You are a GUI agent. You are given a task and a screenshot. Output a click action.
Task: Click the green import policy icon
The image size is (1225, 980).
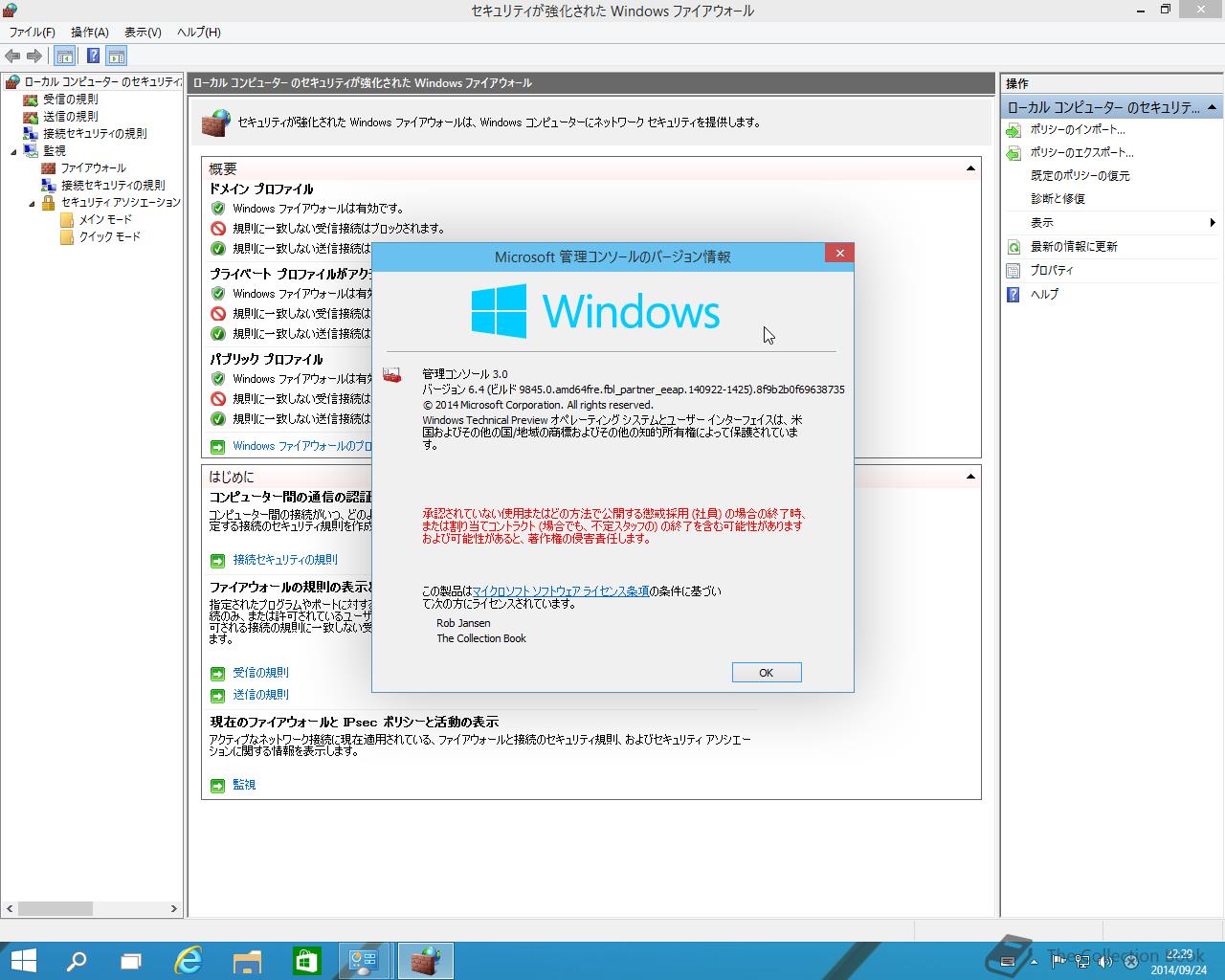[x=1013, y=130]
